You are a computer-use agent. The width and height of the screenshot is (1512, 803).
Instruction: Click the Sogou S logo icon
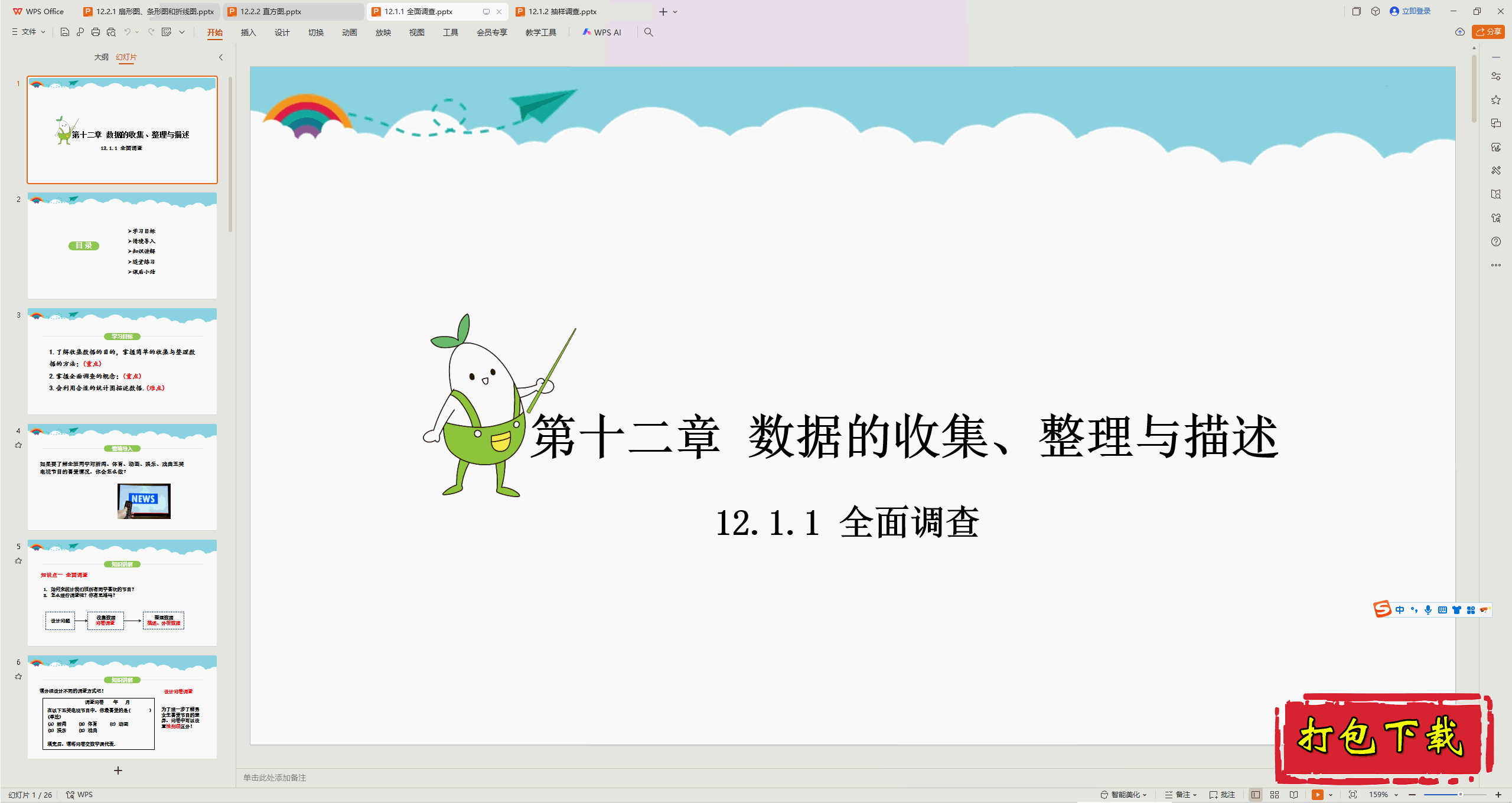click(x=1382, y=609)
